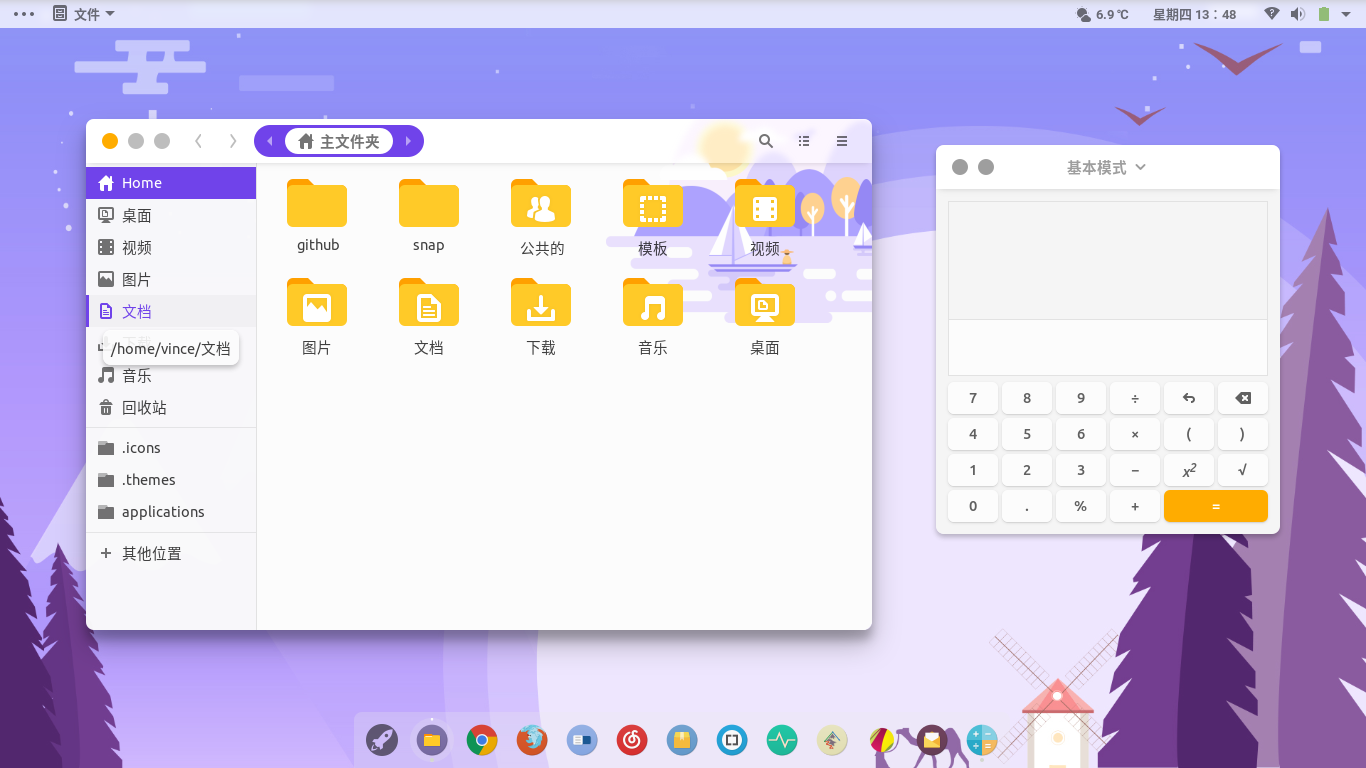1366x768 pixels.
Task: Open the system menu arrow in top bar
Action: pos(1346,14)
